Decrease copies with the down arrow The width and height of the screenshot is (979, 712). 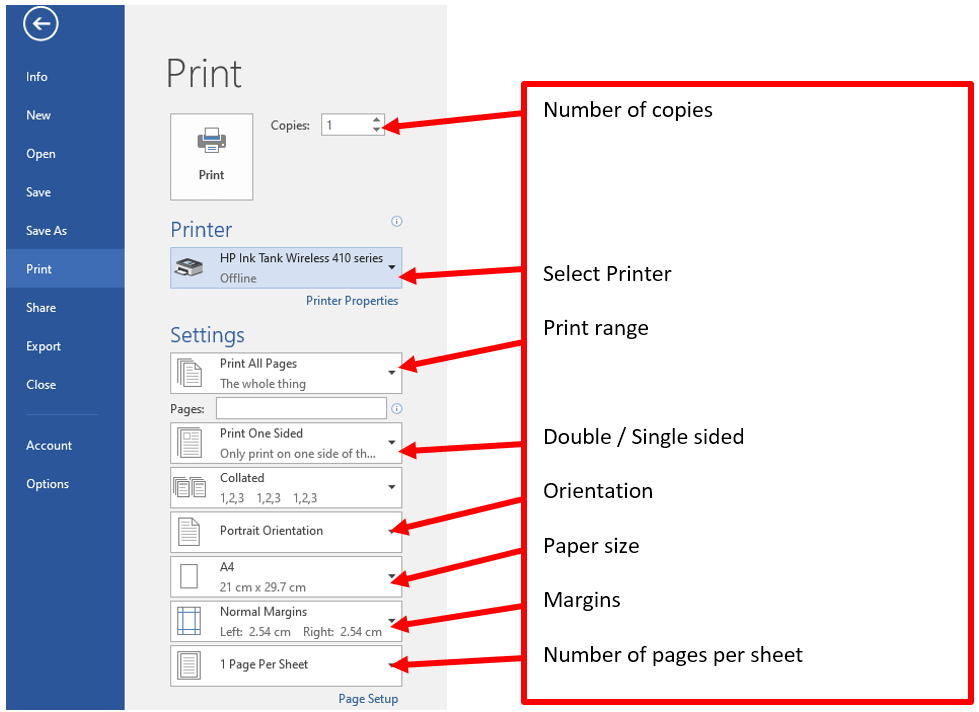[x=376, y=130]
